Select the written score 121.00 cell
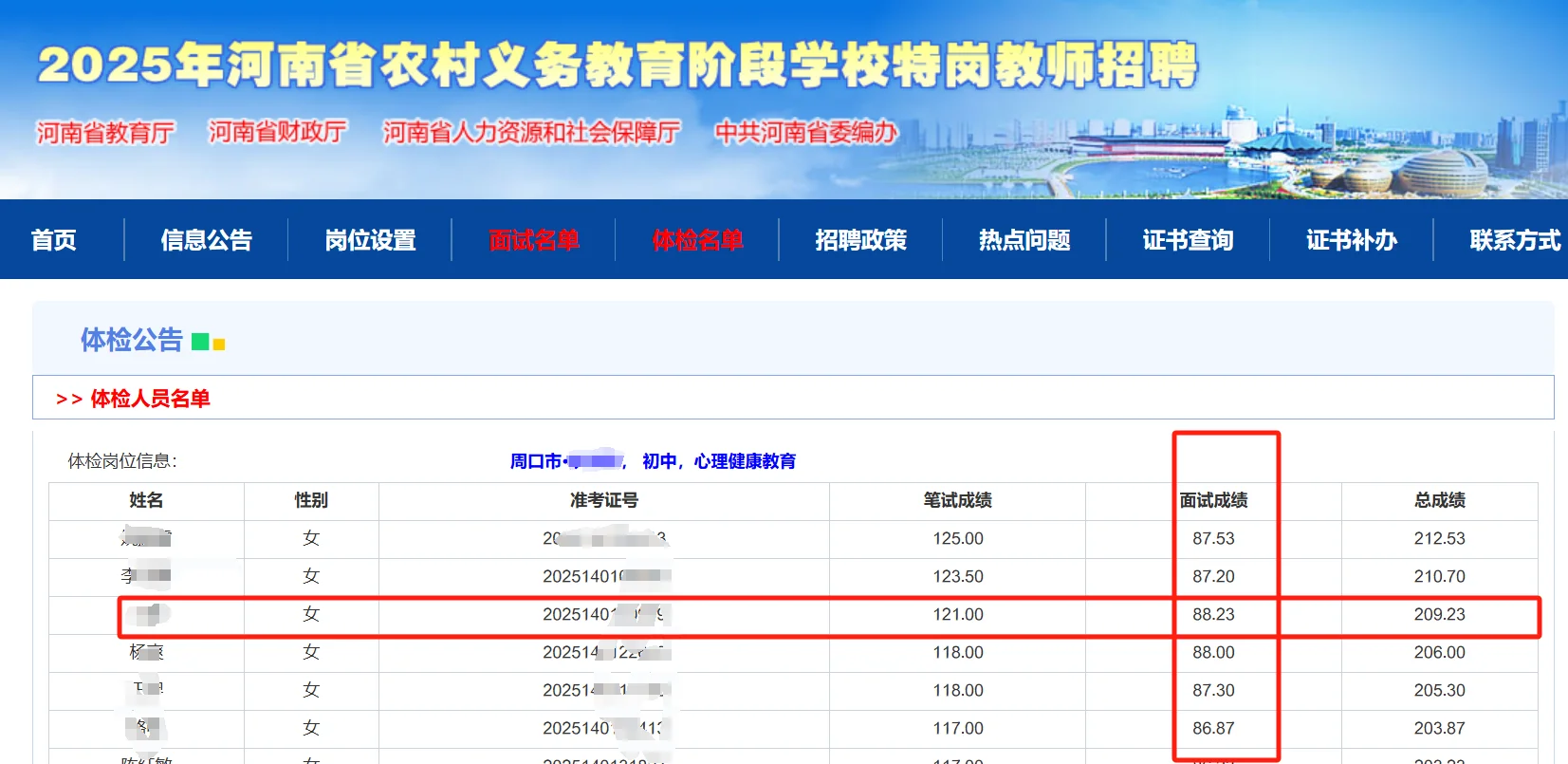 coord(958,614)
